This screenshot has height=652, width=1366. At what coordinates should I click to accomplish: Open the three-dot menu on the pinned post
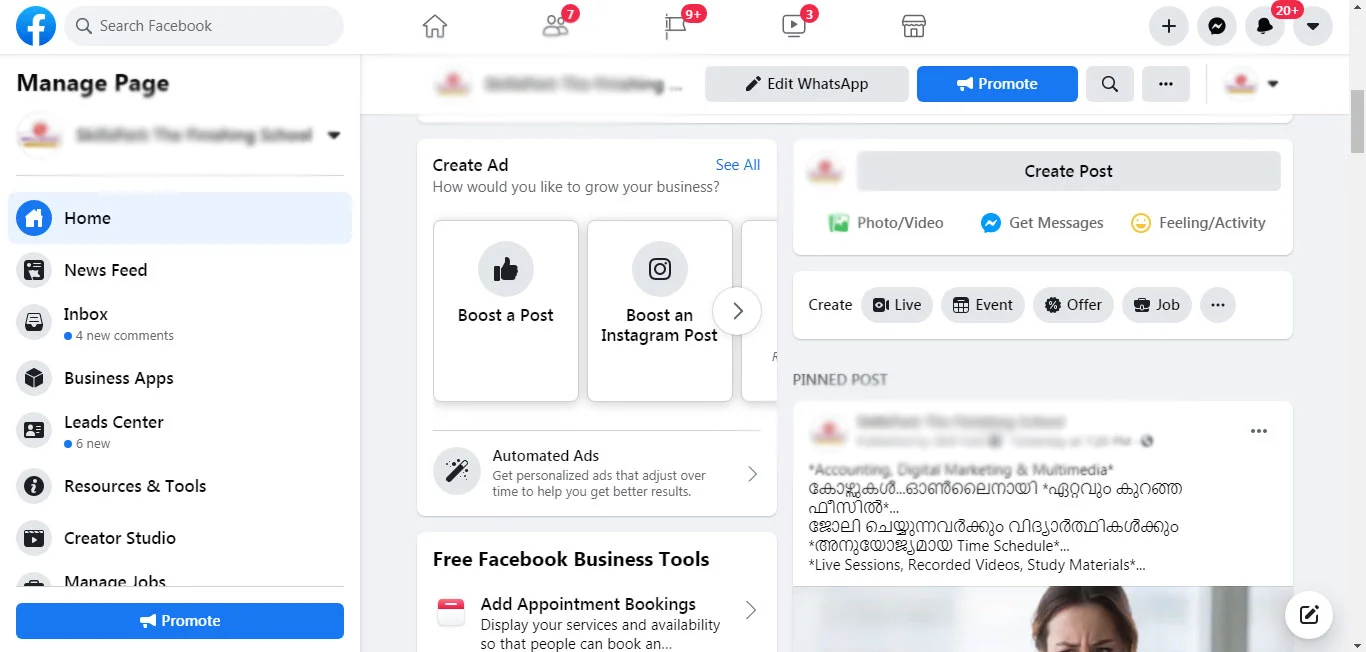click(1258, 431)
